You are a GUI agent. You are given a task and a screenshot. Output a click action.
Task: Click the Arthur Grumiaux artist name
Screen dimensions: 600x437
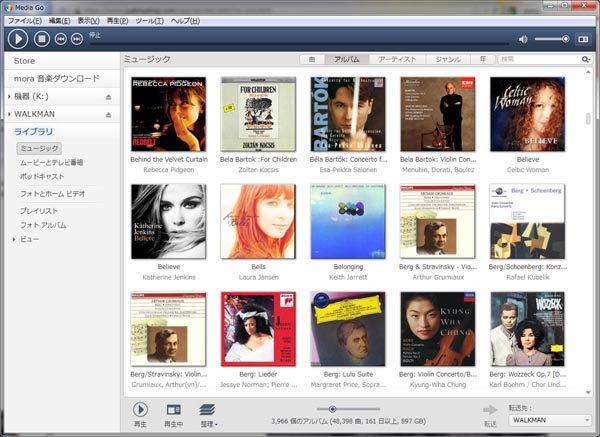(x=438, y=277)
